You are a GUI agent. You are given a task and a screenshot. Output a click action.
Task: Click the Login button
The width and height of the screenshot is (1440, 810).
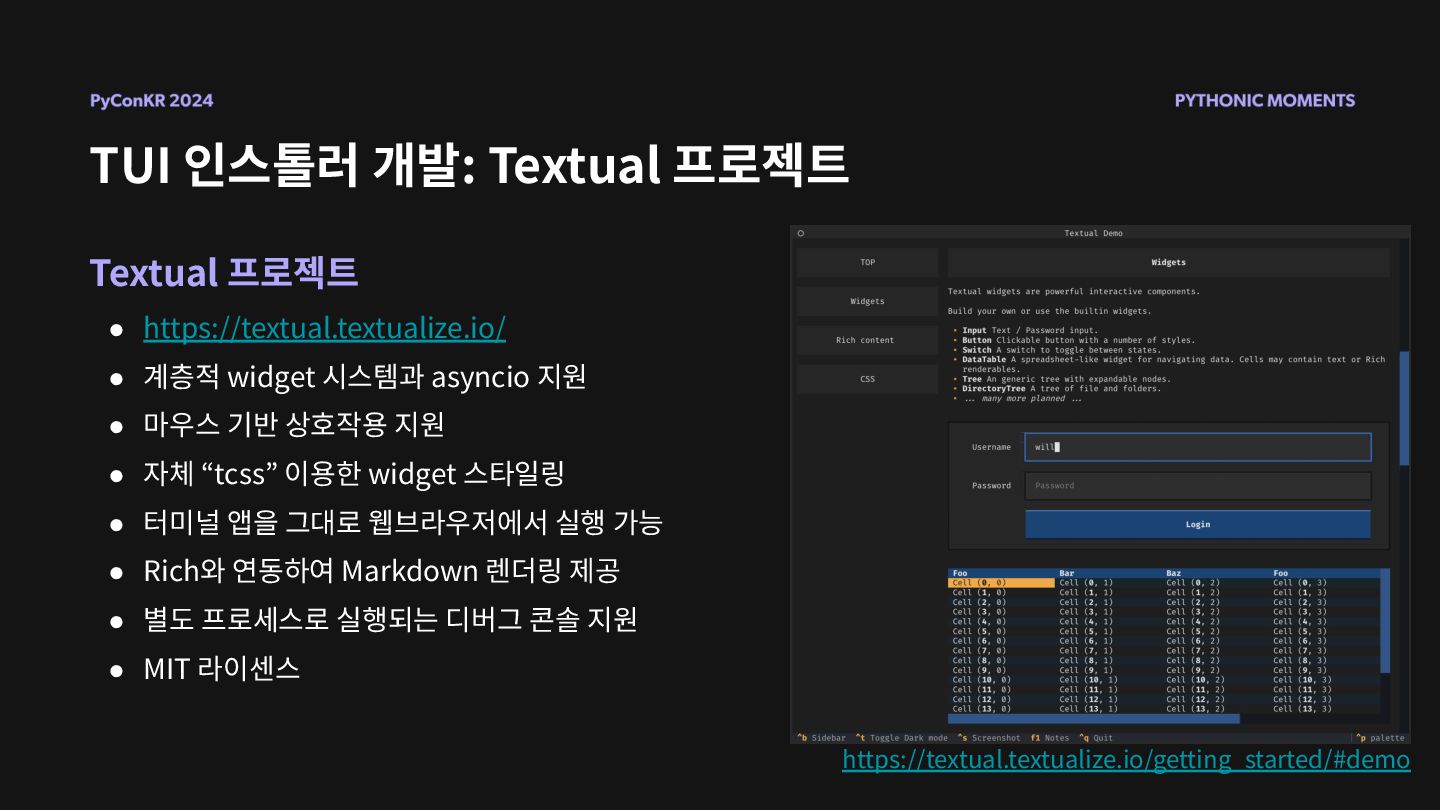tap(1198, 524)
